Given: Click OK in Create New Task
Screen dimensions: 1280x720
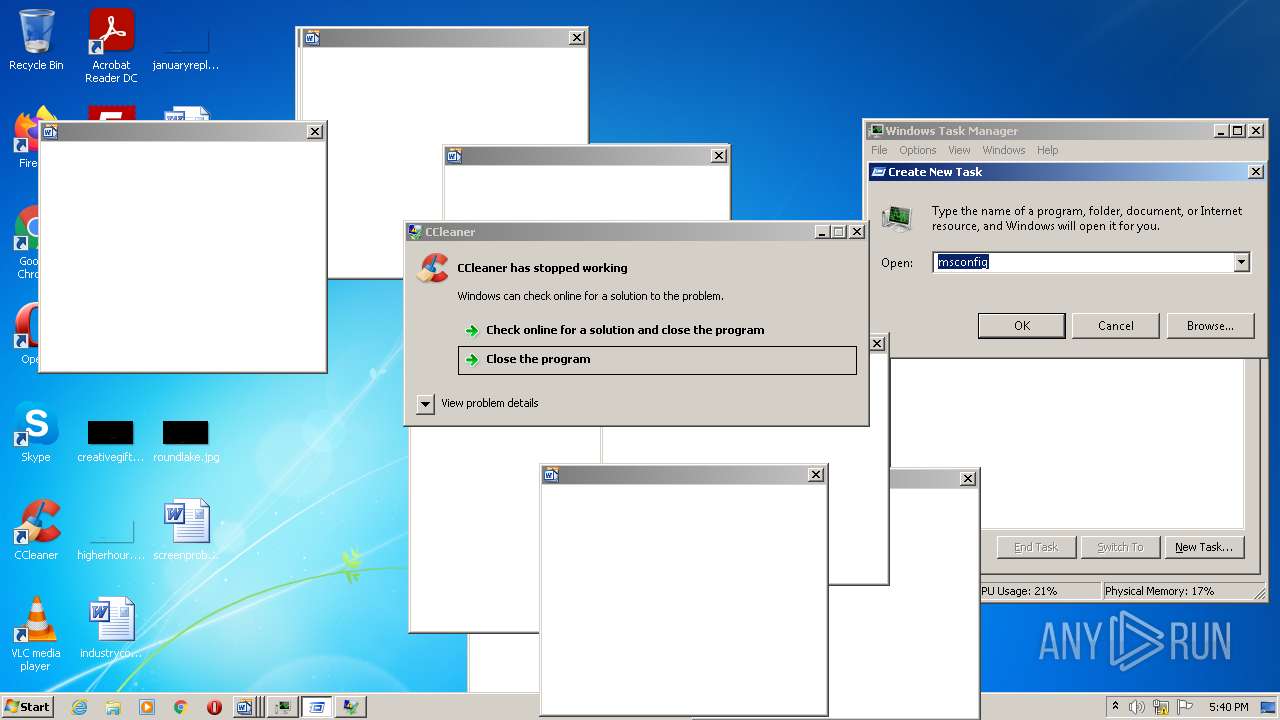Looking at the screenshot, I should tap(1021, 325).
